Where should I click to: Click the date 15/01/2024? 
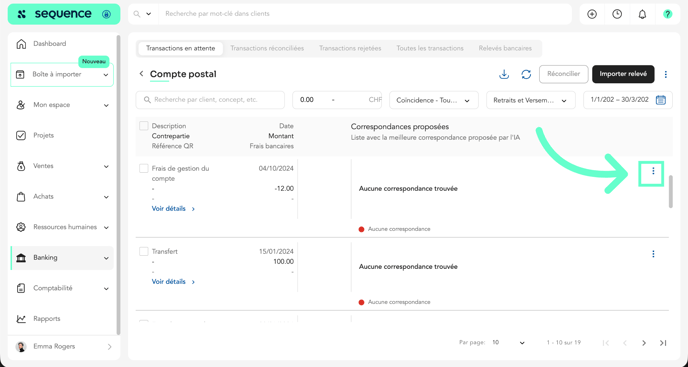pos(276,252)
